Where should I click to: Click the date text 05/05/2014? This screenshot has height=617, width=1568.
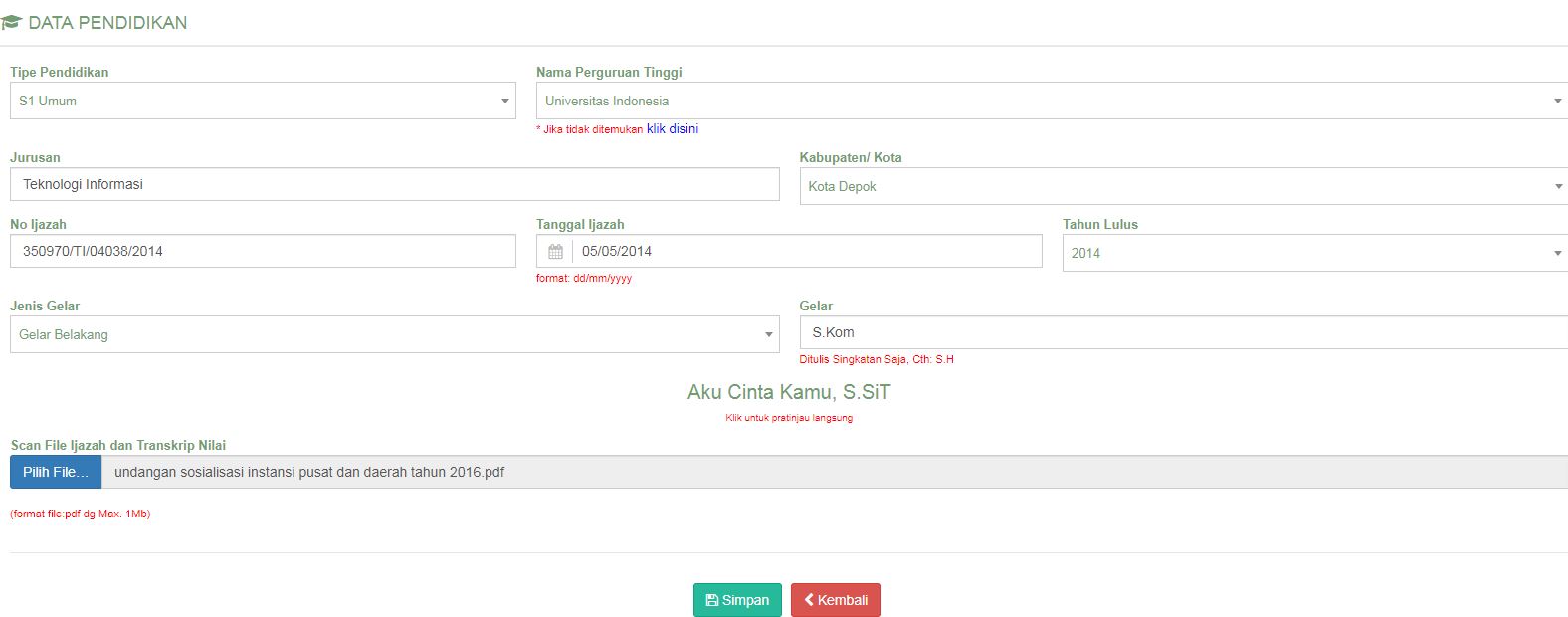pos(617,251)
